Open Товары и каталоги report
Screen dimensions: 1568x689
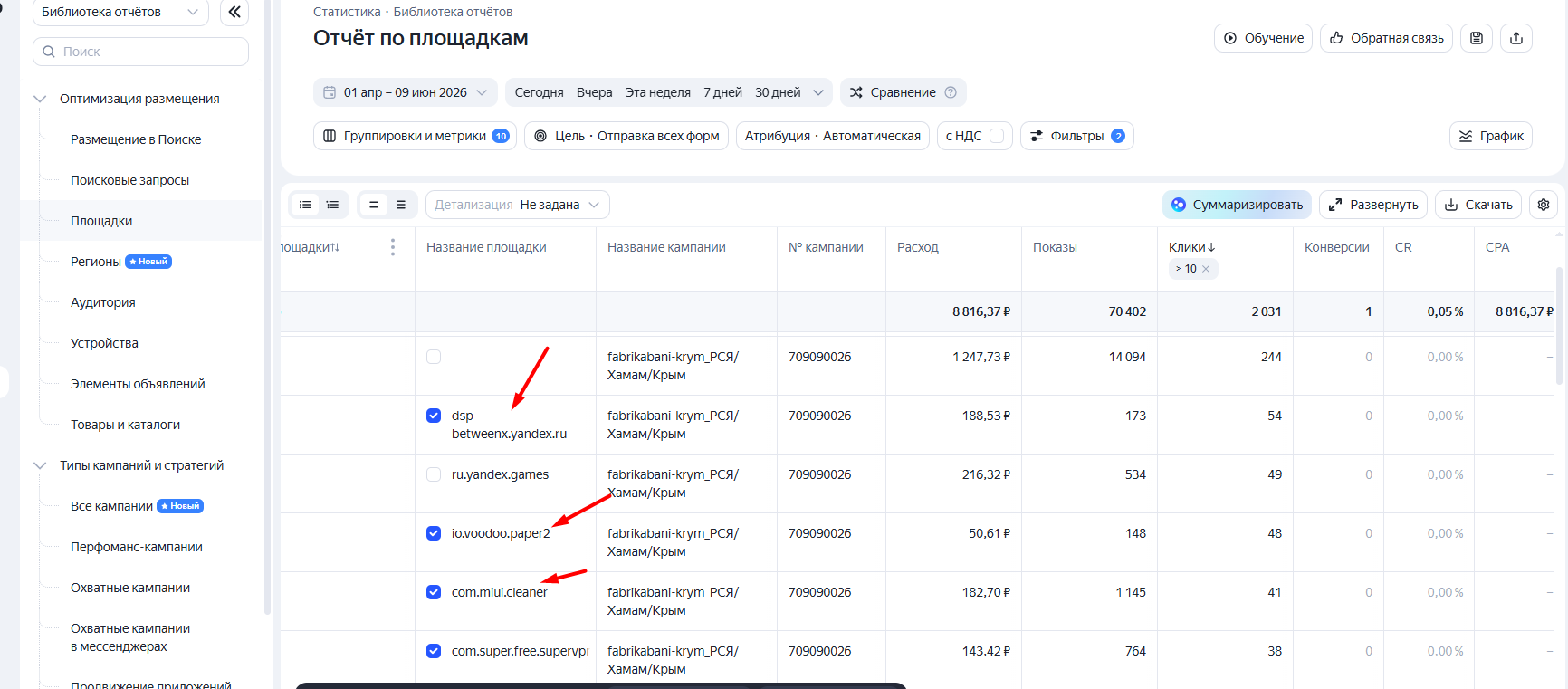point(126,425)
